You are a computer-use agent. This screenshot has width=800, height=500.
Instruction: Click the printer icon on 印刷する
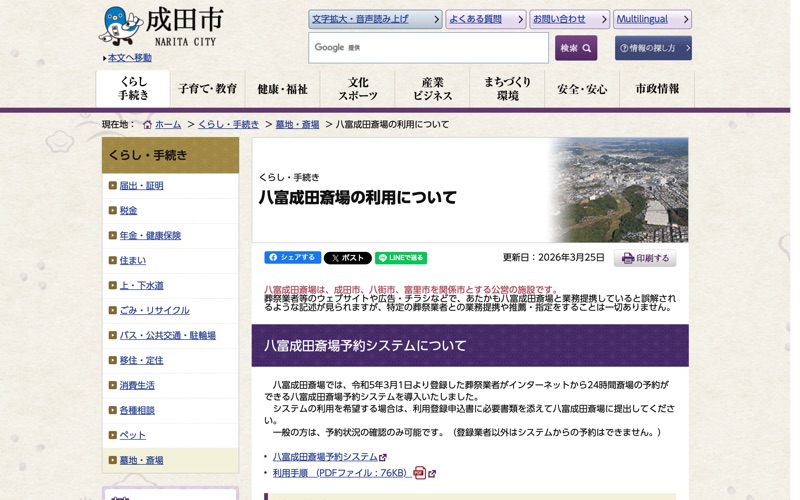(x=628, y=258)
